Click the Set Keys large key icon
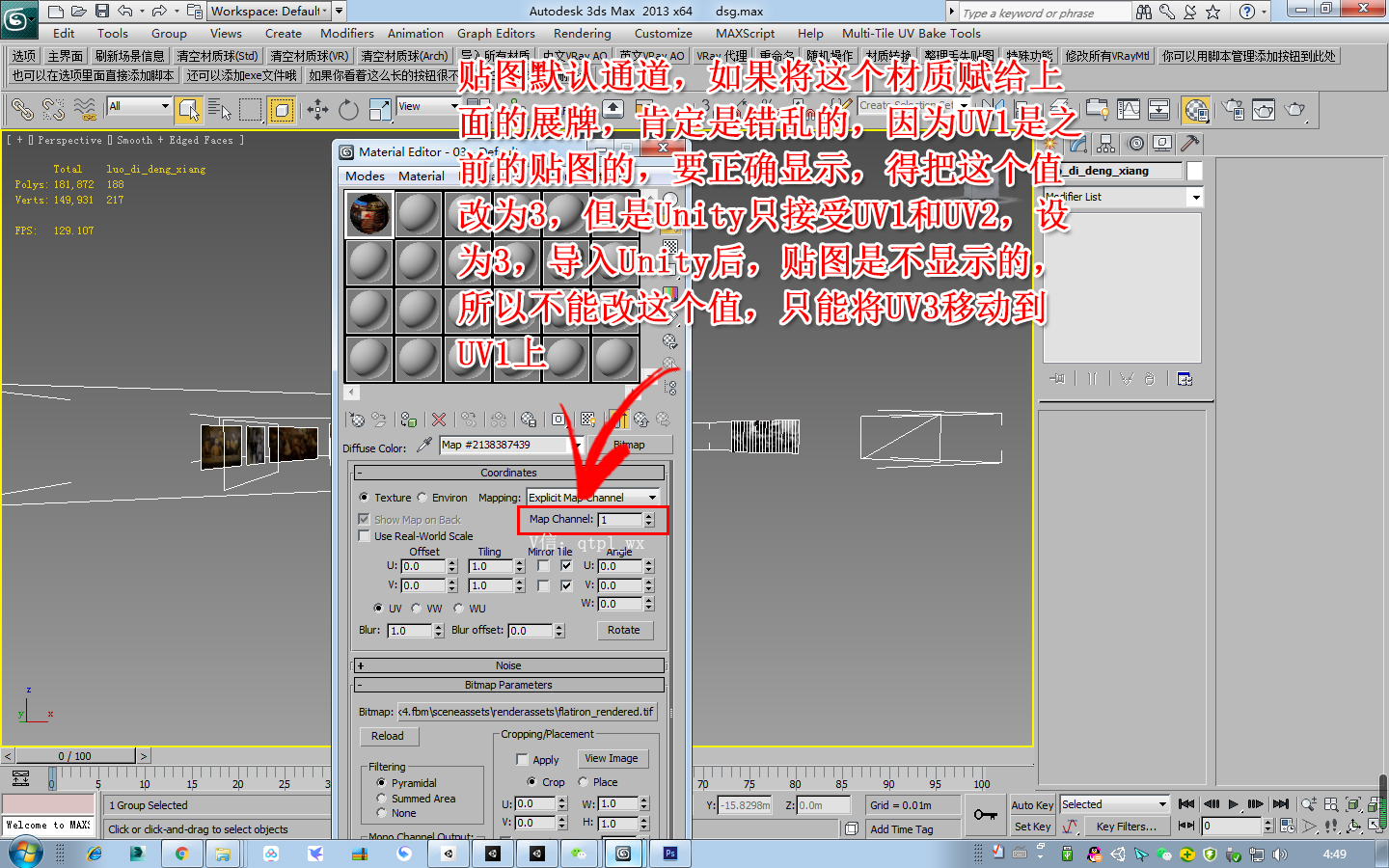This screenshot has height=868, width=1389. click(985, 815)
